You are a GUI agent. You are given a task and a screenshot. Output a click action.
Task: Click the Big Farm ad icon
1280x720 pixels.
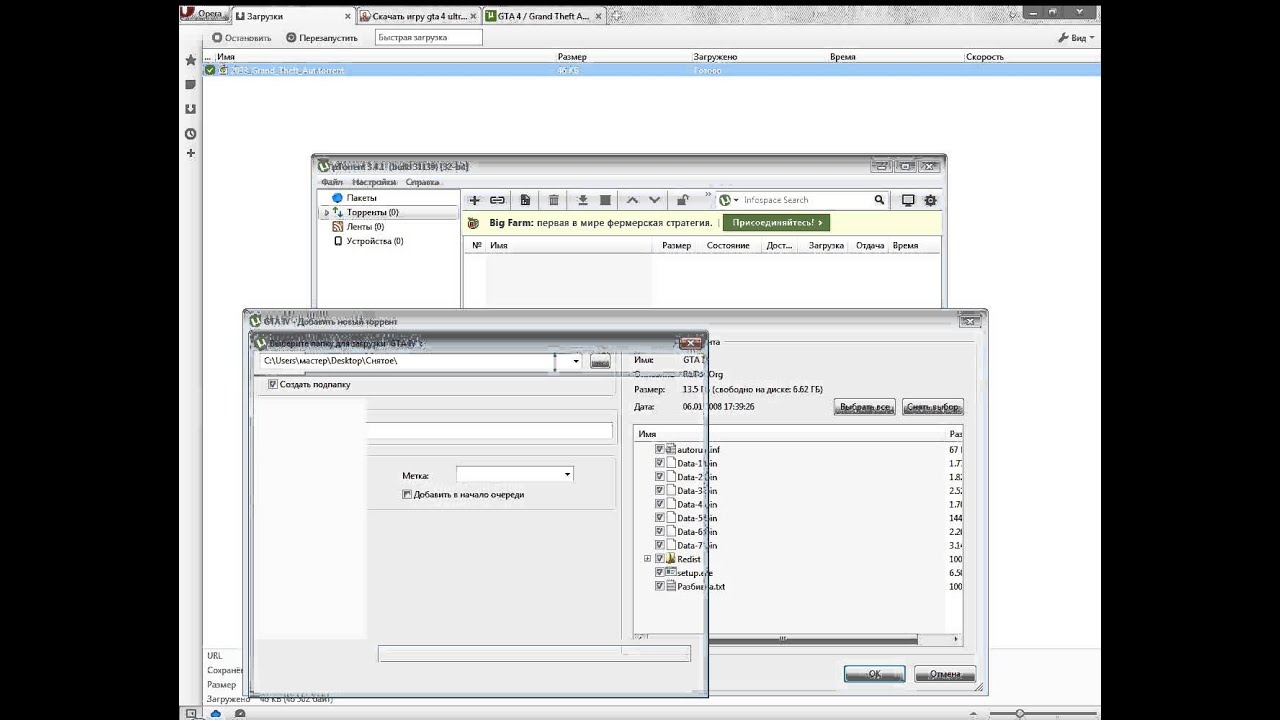[475, 223]
